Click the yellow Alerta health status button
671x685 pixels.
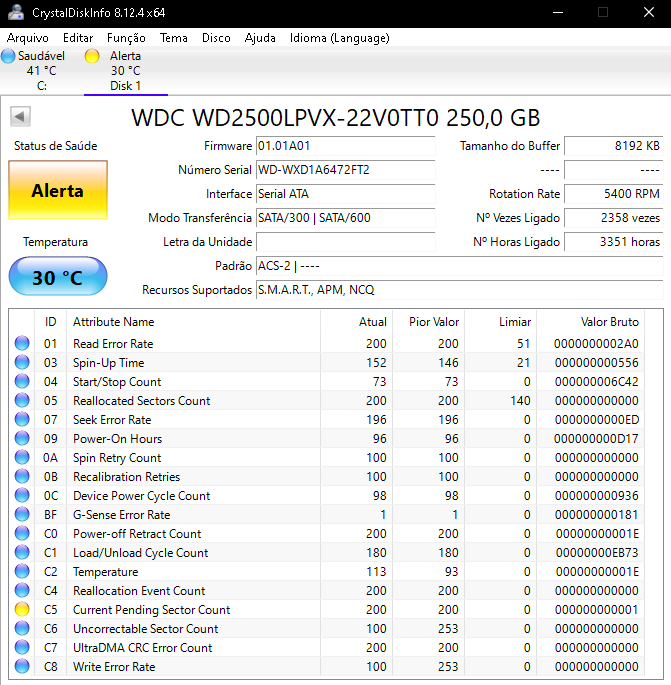click(x=58, y=190)
